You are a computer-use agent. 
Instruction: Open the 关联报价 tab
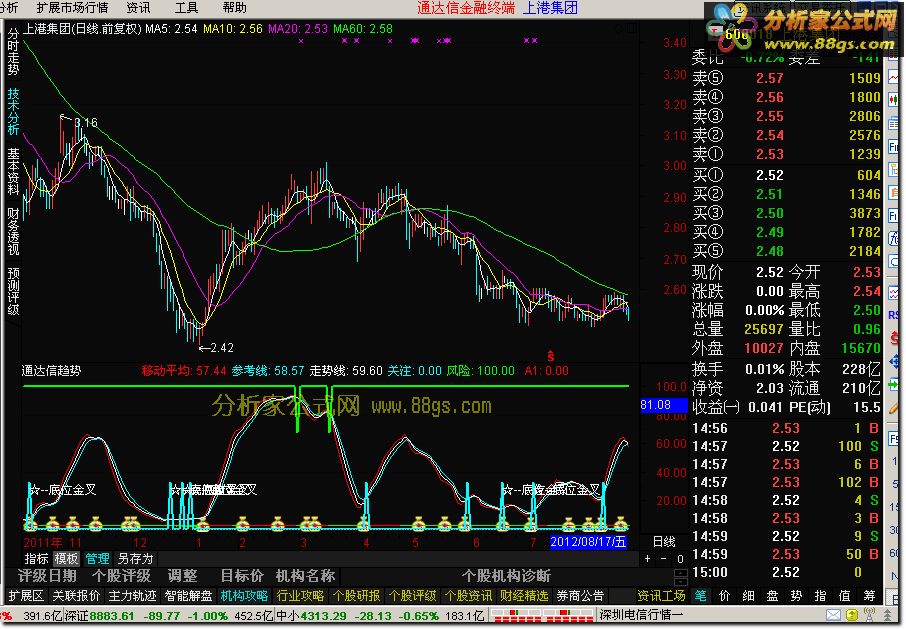point(76,595)
